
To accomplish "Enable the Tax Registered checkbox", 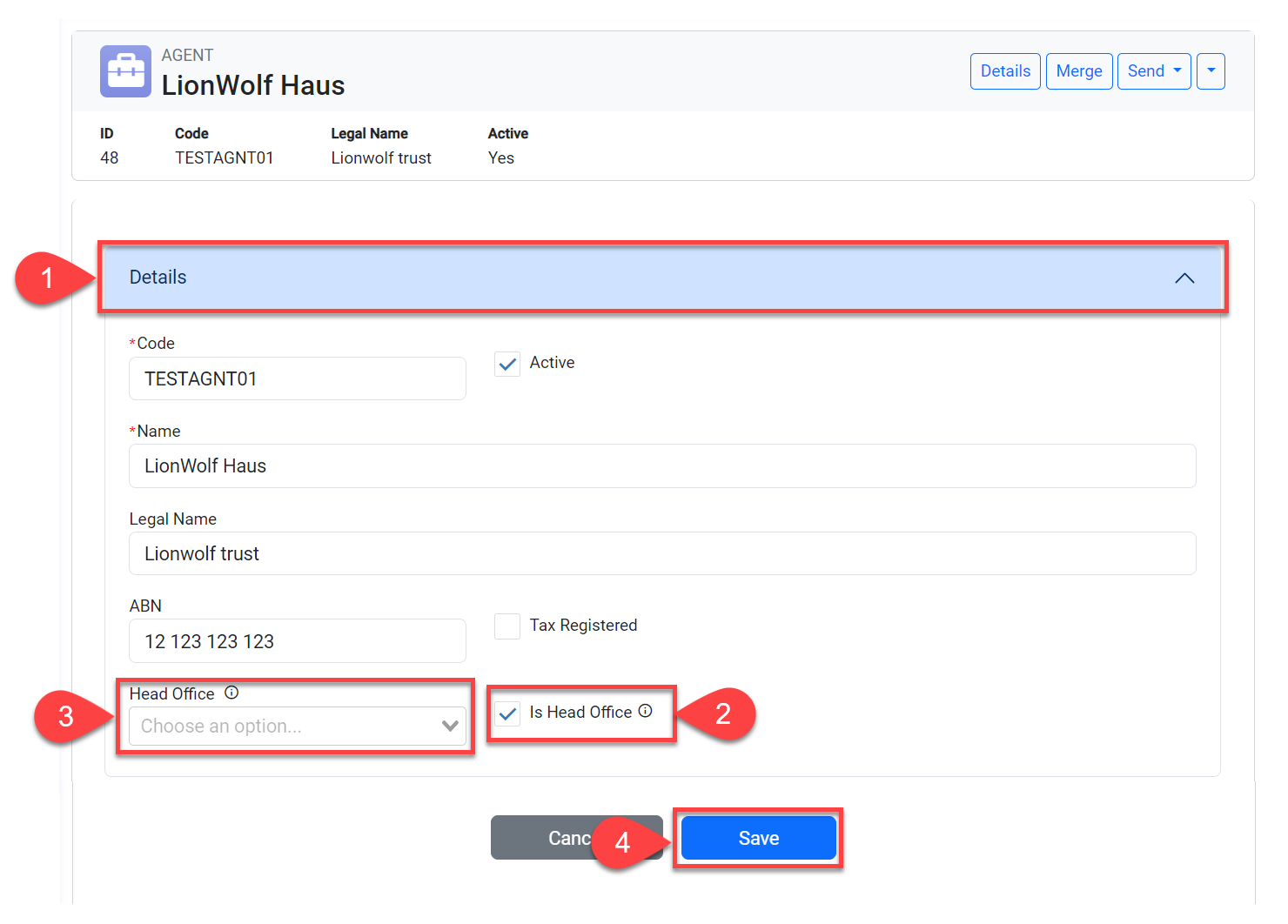I will 507,626.
